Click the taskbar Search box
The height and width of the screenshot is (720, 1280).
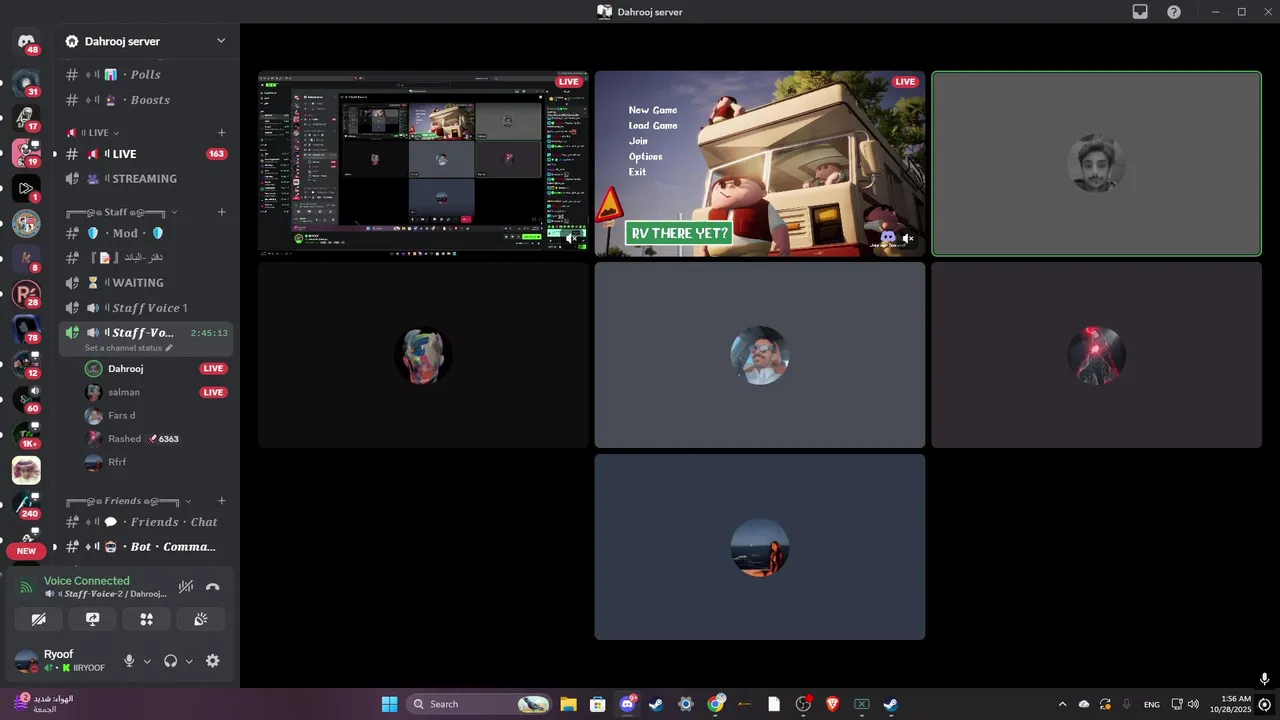point(480,704)
